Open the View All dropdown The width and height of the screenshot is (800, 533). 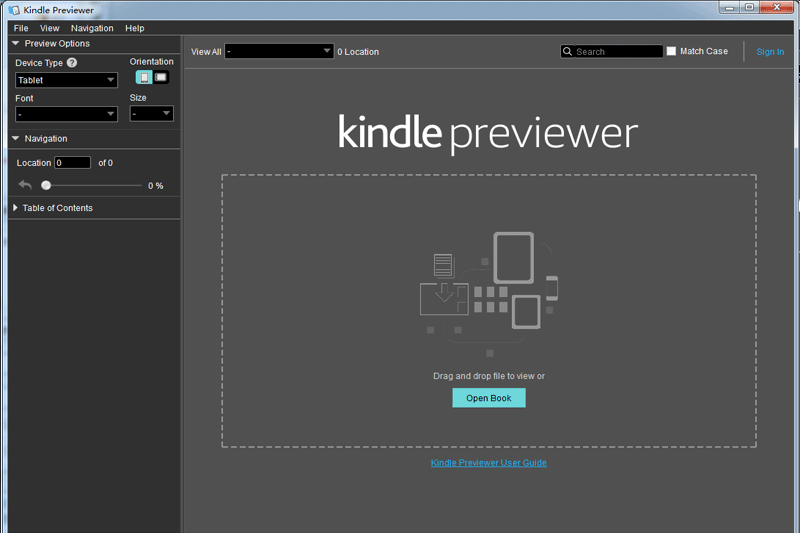coord(279,51)
